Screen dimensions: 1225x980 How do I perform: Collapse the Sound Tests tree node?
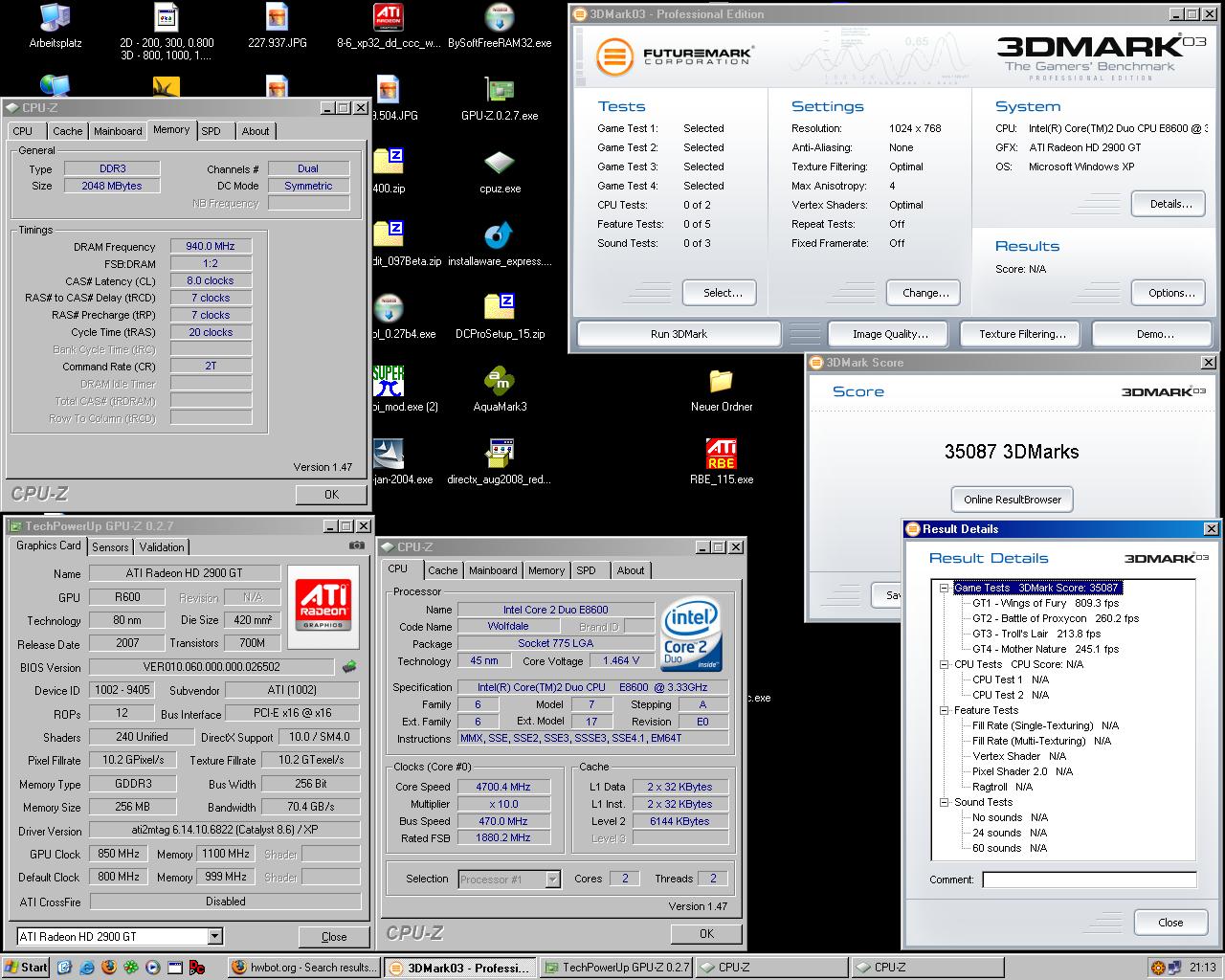(x=944, y=802)
